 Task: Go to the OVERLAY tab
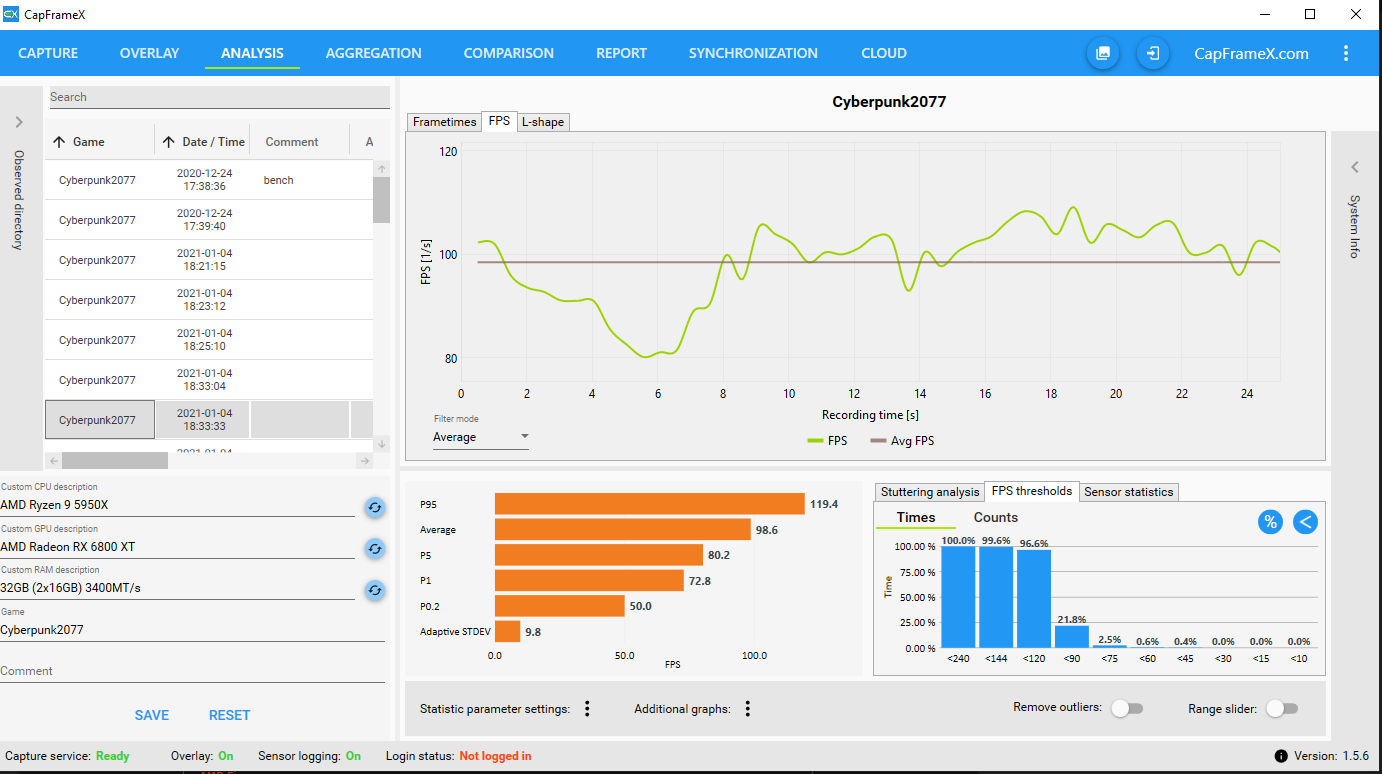[x=149, y=53]
